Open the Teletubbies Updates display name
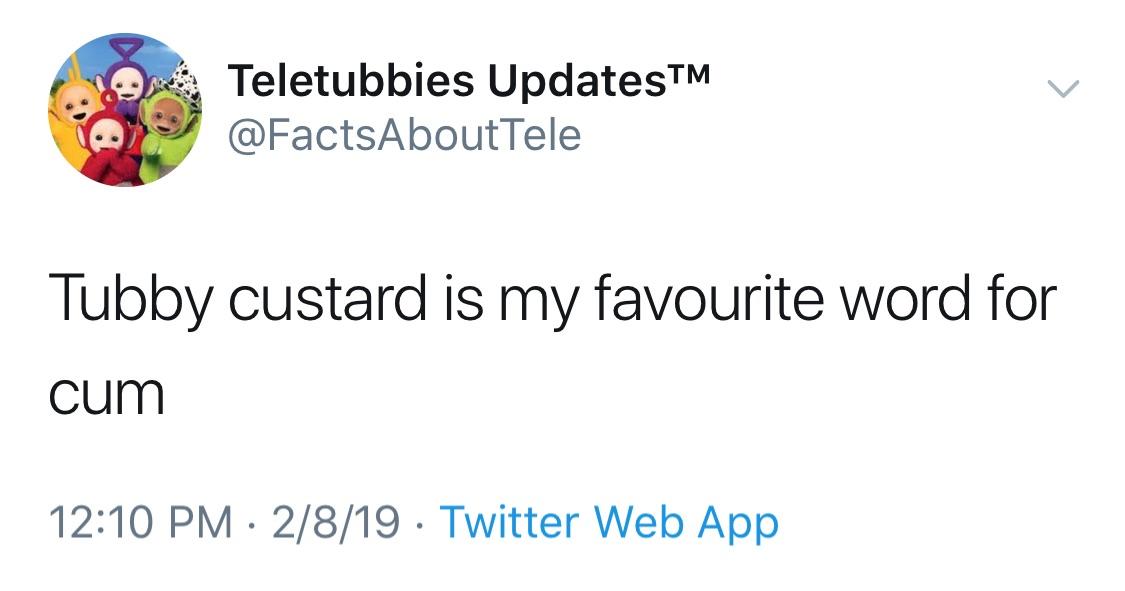The image size is (1125, 591). [x=469, y=80]
